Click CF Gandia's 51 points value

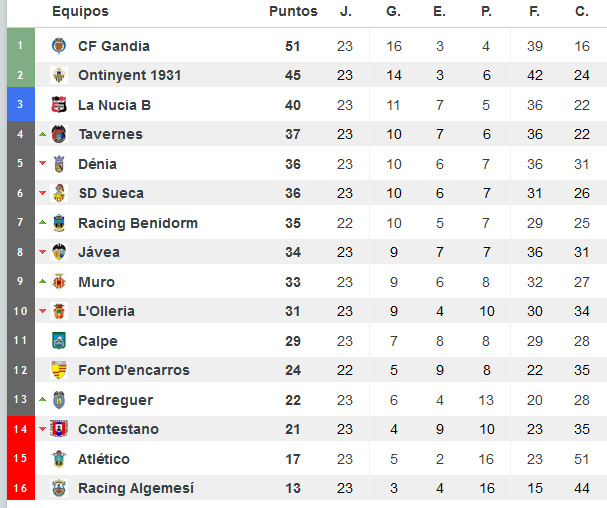coord(293,46)
